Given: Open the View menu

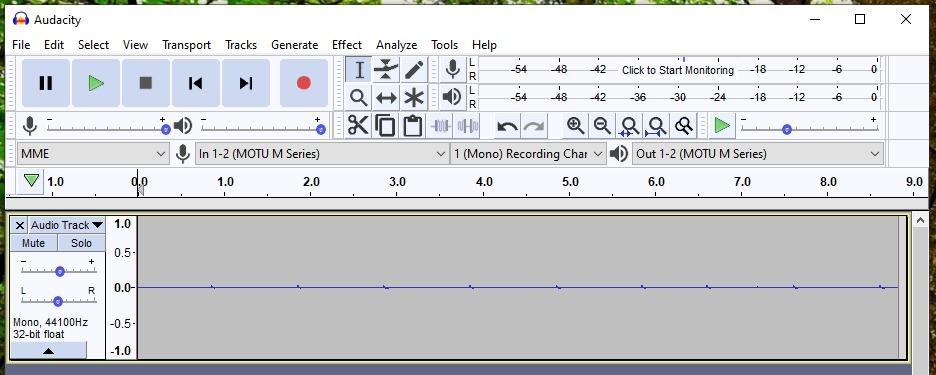Looking at the screenshot, I should pos(136,45).
